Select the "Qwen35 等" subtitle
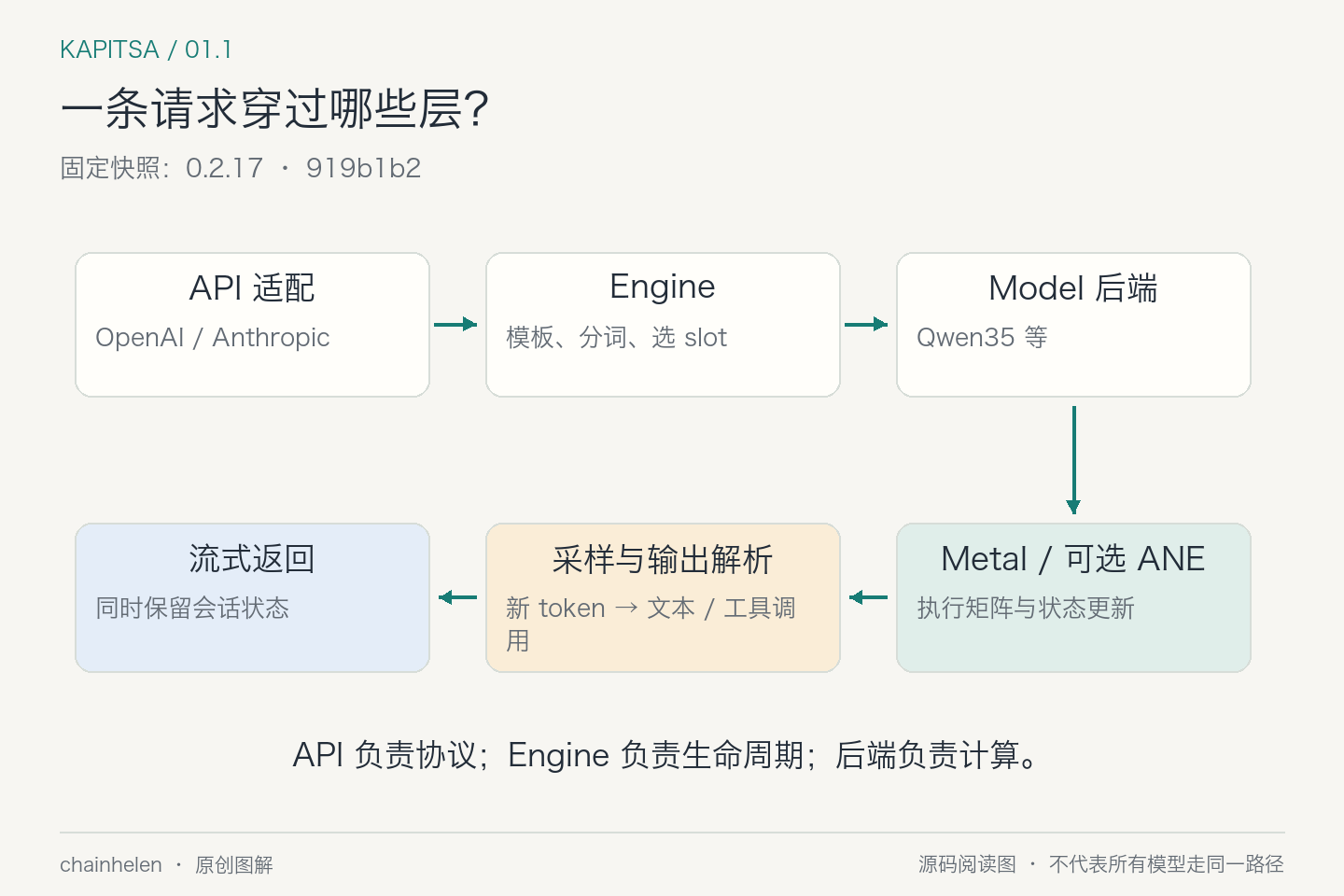This screenshot has width=1344, height=896. [982, 337]
